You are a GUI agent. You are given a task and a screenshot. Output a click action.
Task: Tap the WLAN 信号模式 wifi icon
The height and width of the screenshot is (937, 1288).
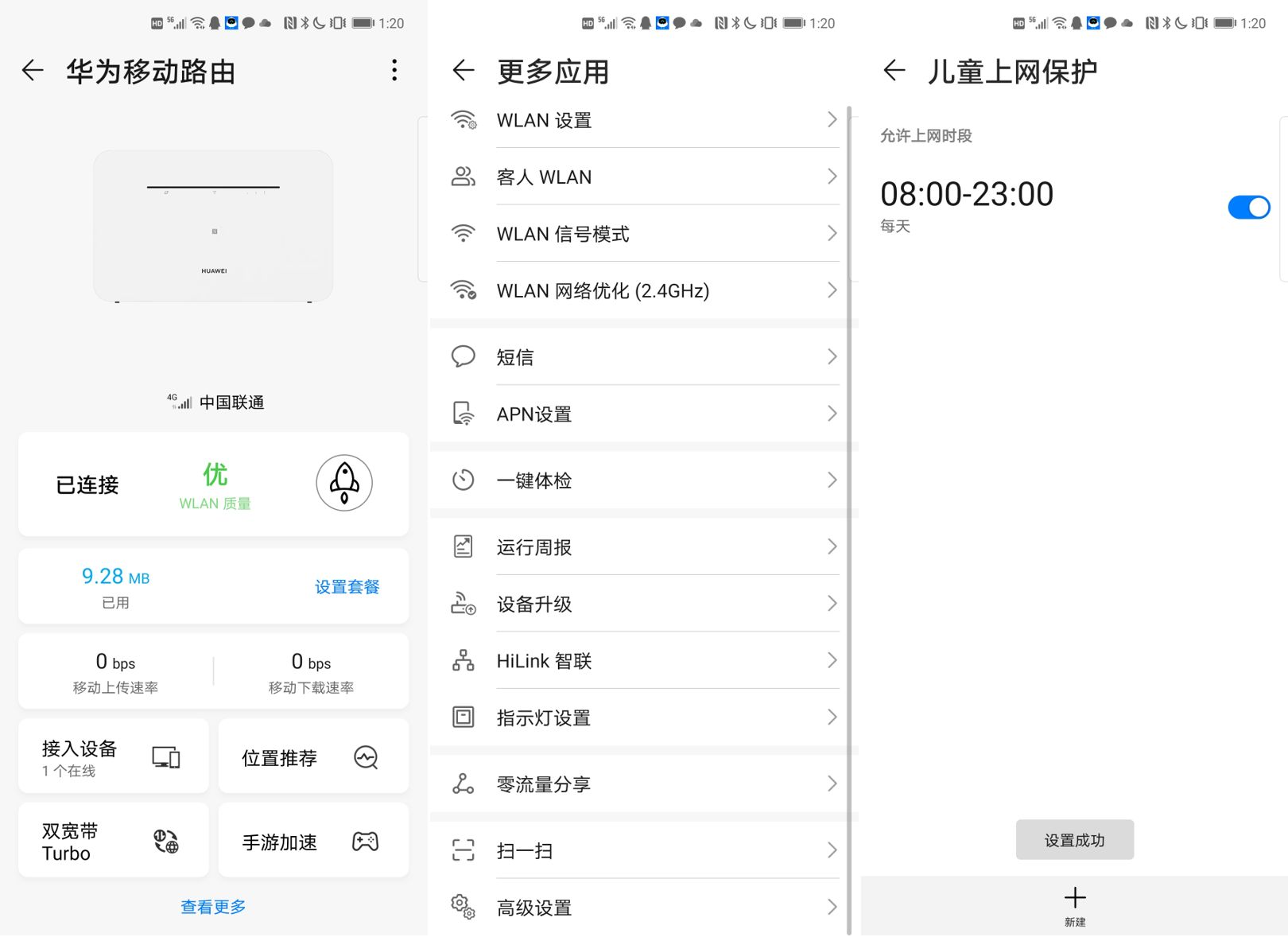[x=464, y=234]
